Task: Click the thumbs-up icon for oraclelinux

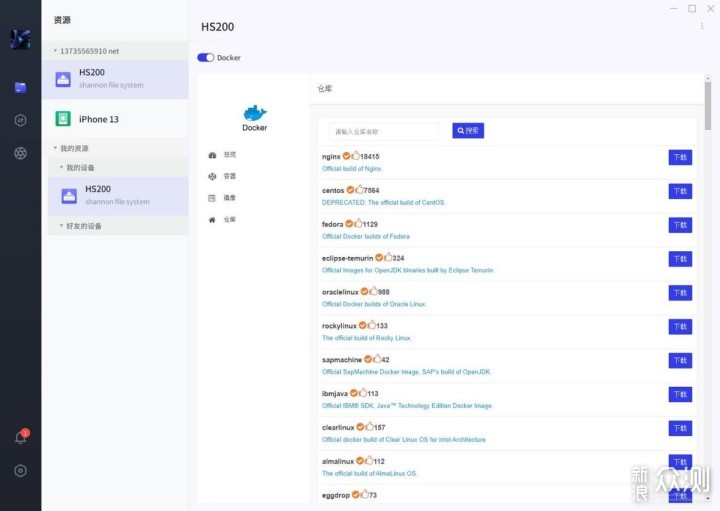Action: [x=373, y=291]
